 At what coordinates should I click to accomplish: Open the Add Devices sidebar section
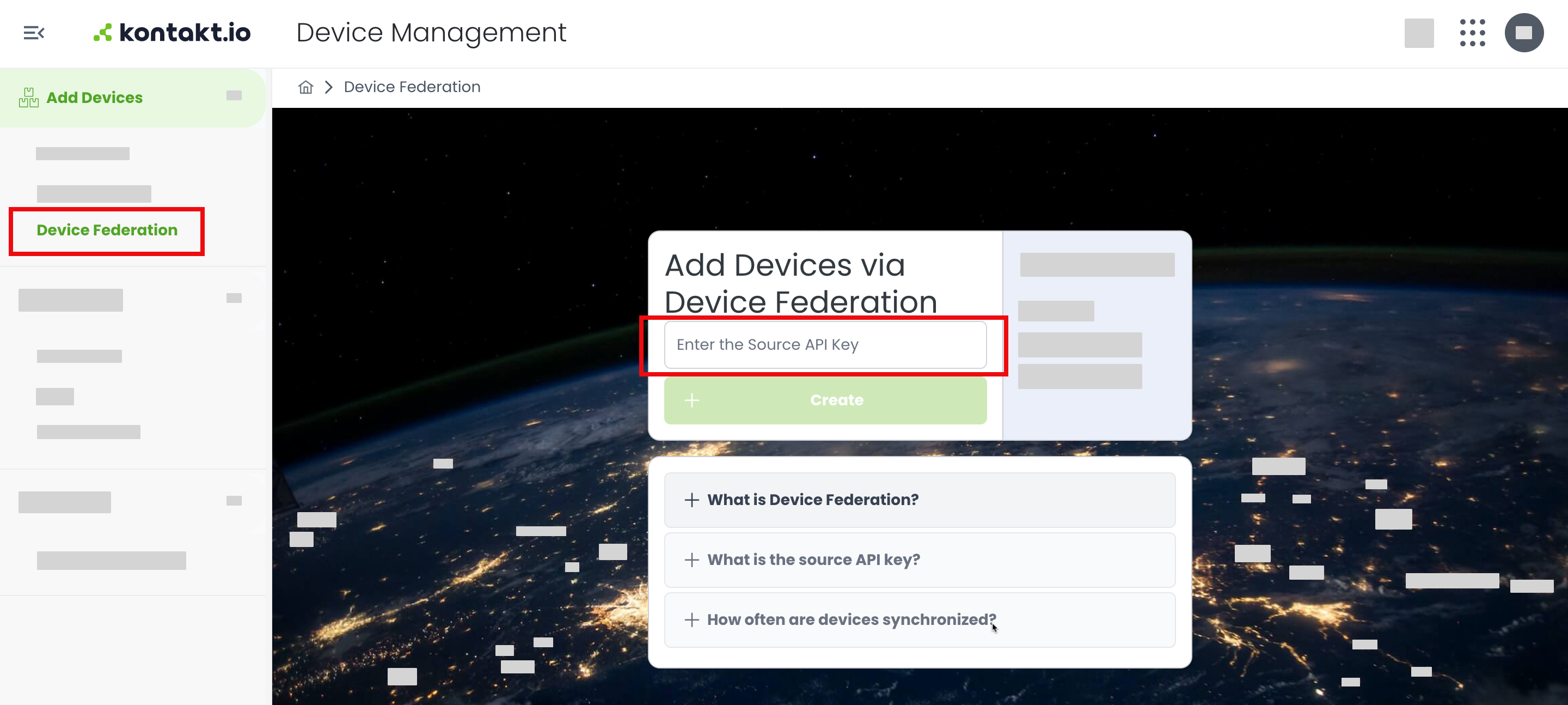[94, 98]
